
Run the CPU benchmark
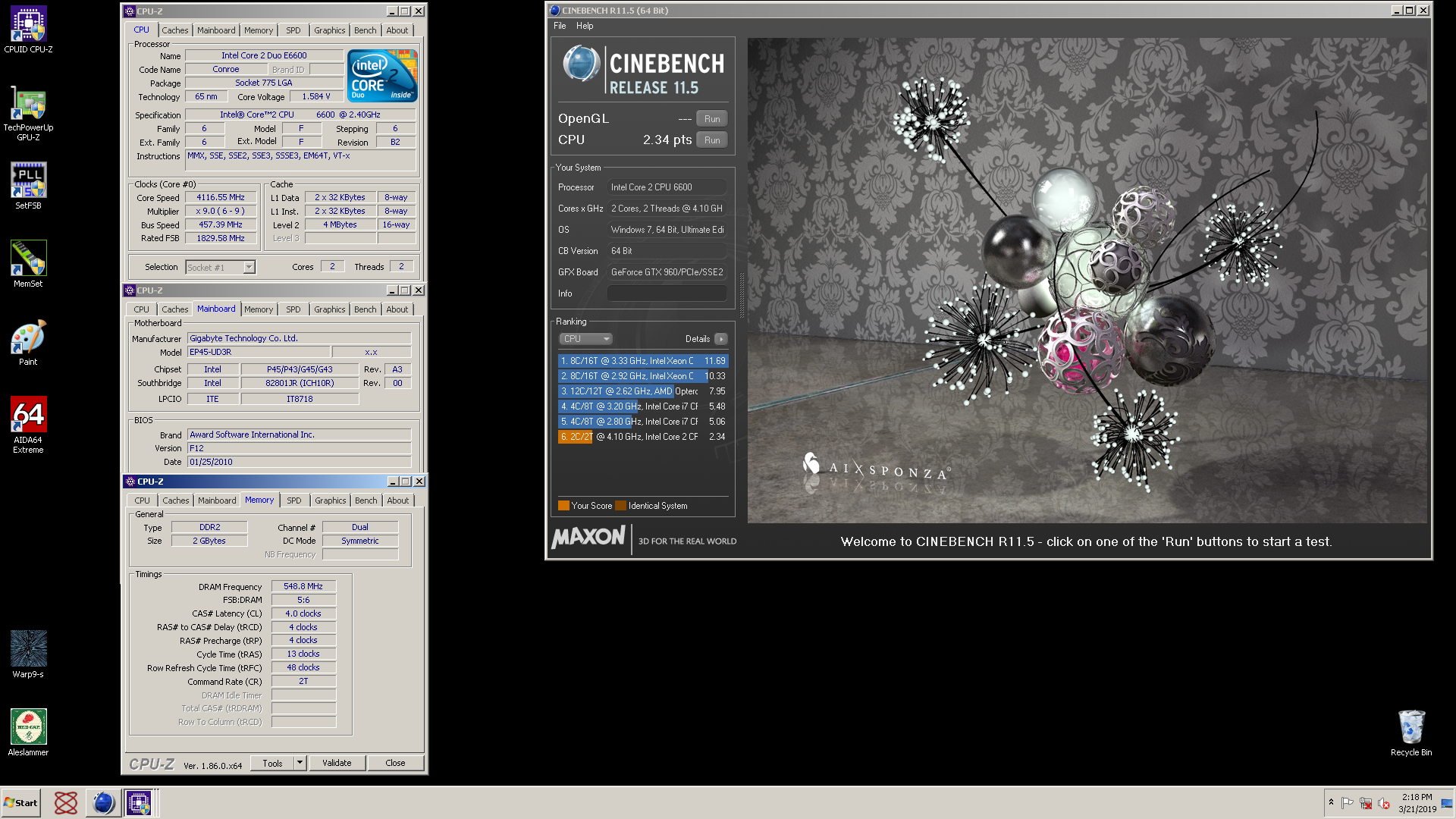712,140
